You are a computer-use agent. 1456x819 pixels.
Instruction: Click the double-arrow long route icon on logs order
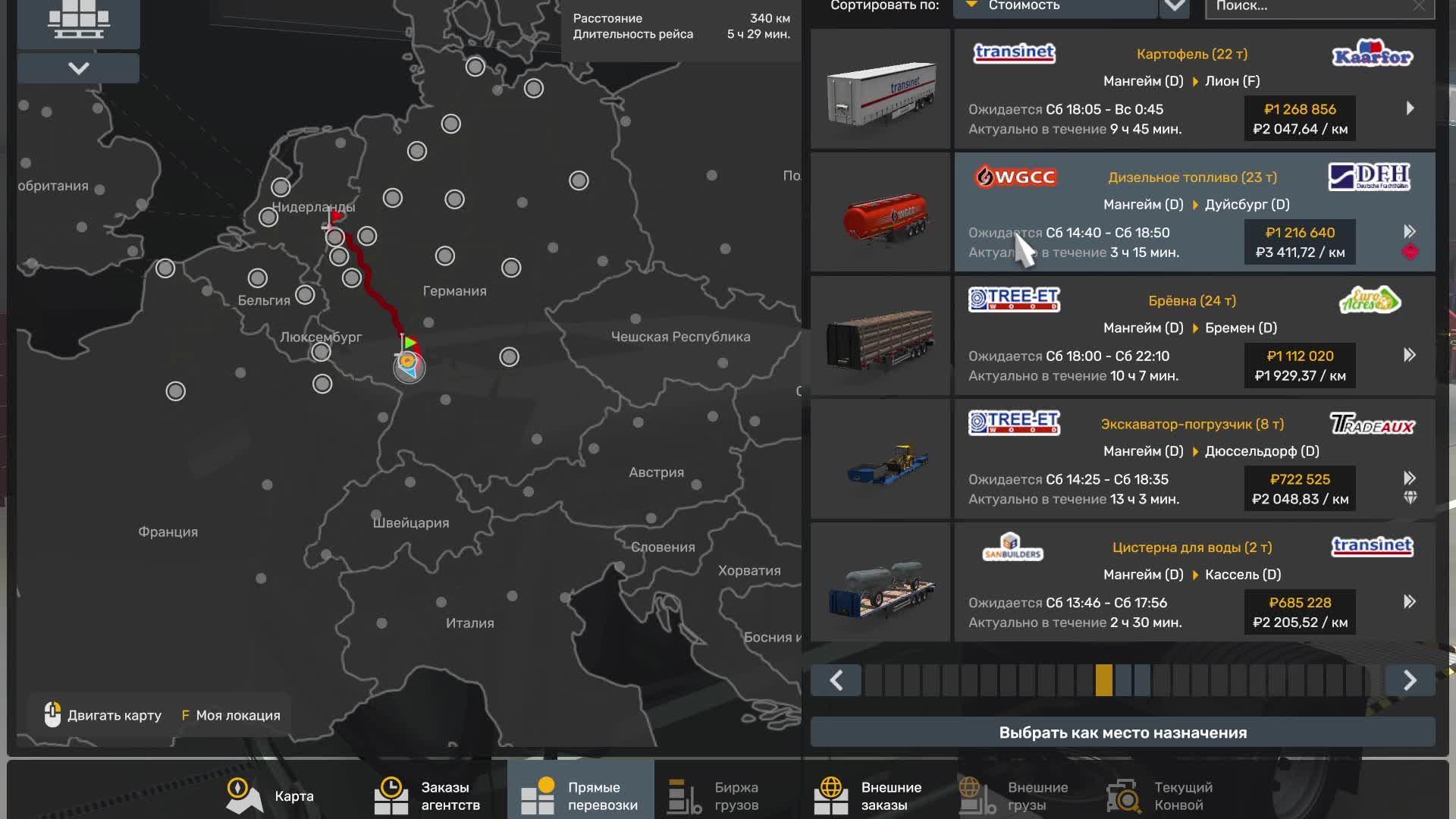(1410, 353)
